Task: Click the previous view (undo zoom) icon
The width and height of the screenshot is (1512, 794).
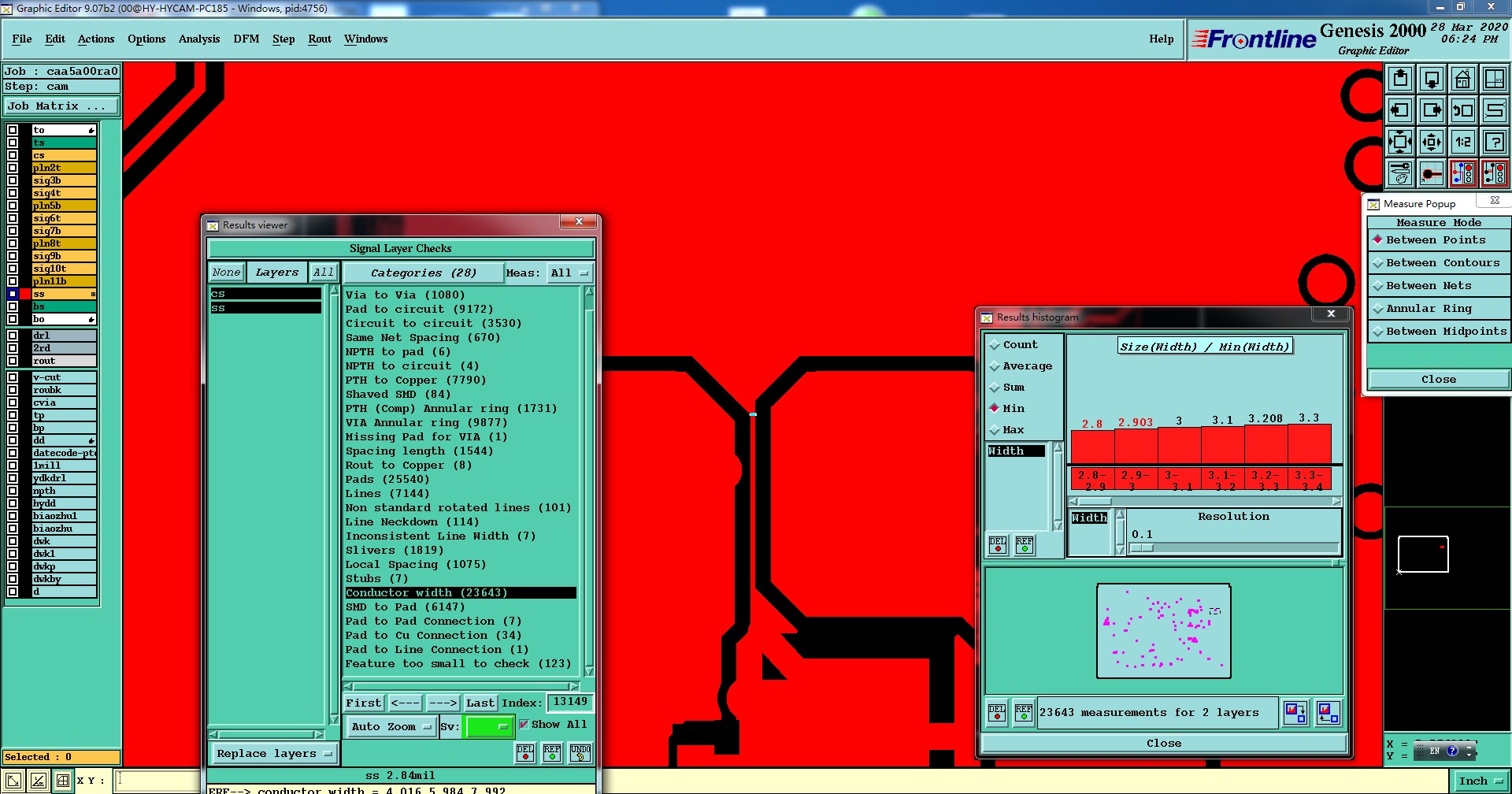Action: pyautogui.click(x=1463, y=110)
